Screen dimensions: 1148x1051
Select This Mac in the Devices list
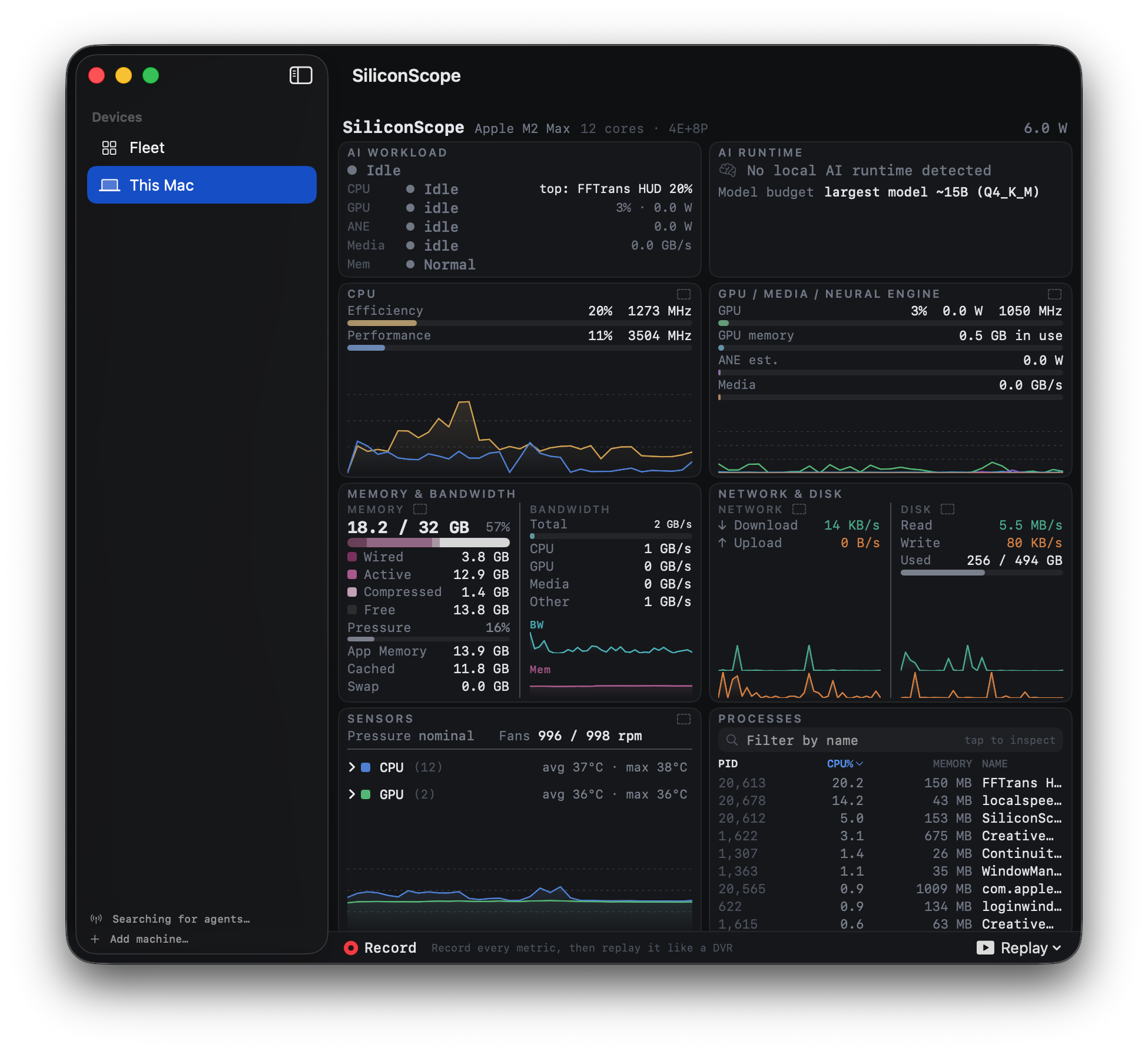click(202, 185)
